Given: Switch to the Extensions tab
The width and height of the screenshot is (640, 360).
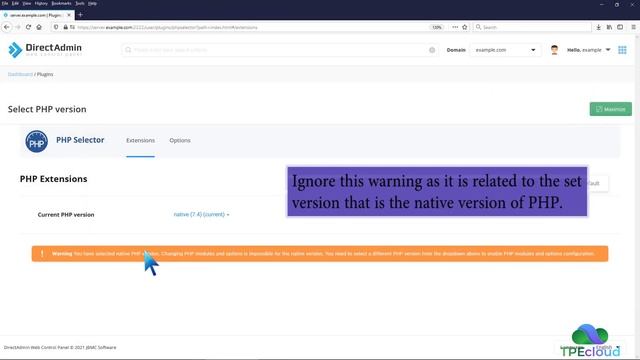Looking at the screenshot, I should tap(140, 140).
